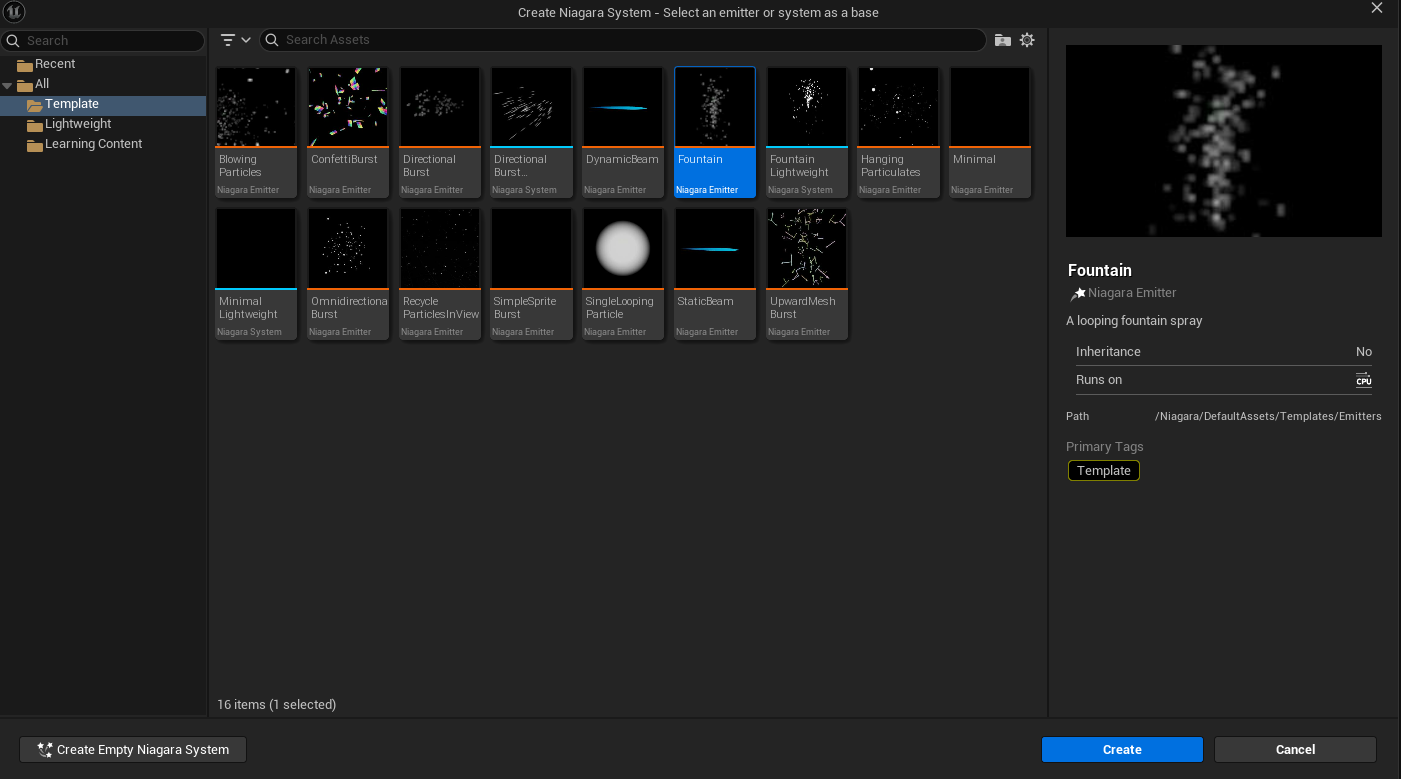
Task: Click the Template primary tag
Action: point(1104,471)
